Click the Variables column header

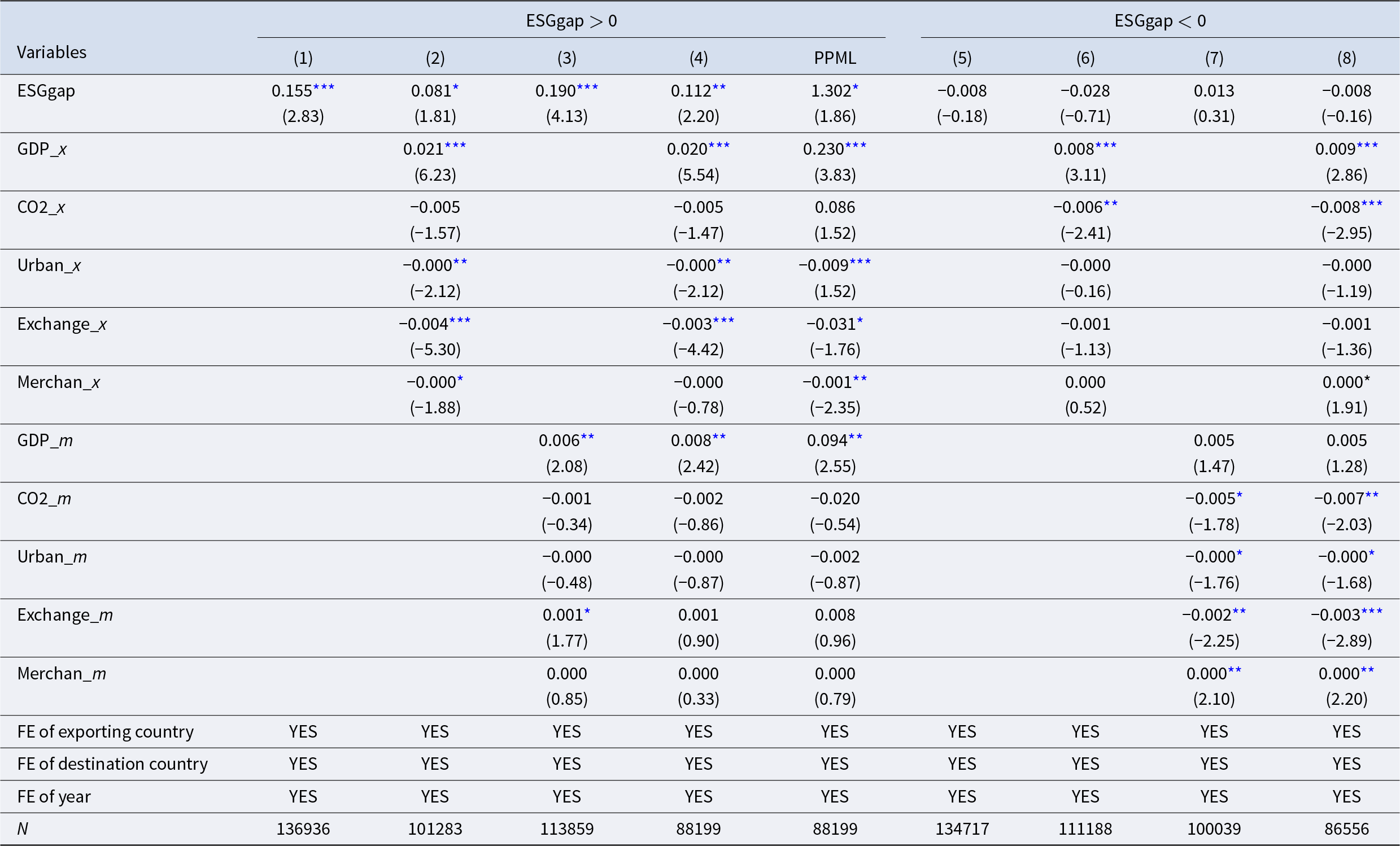click(52, 53)
